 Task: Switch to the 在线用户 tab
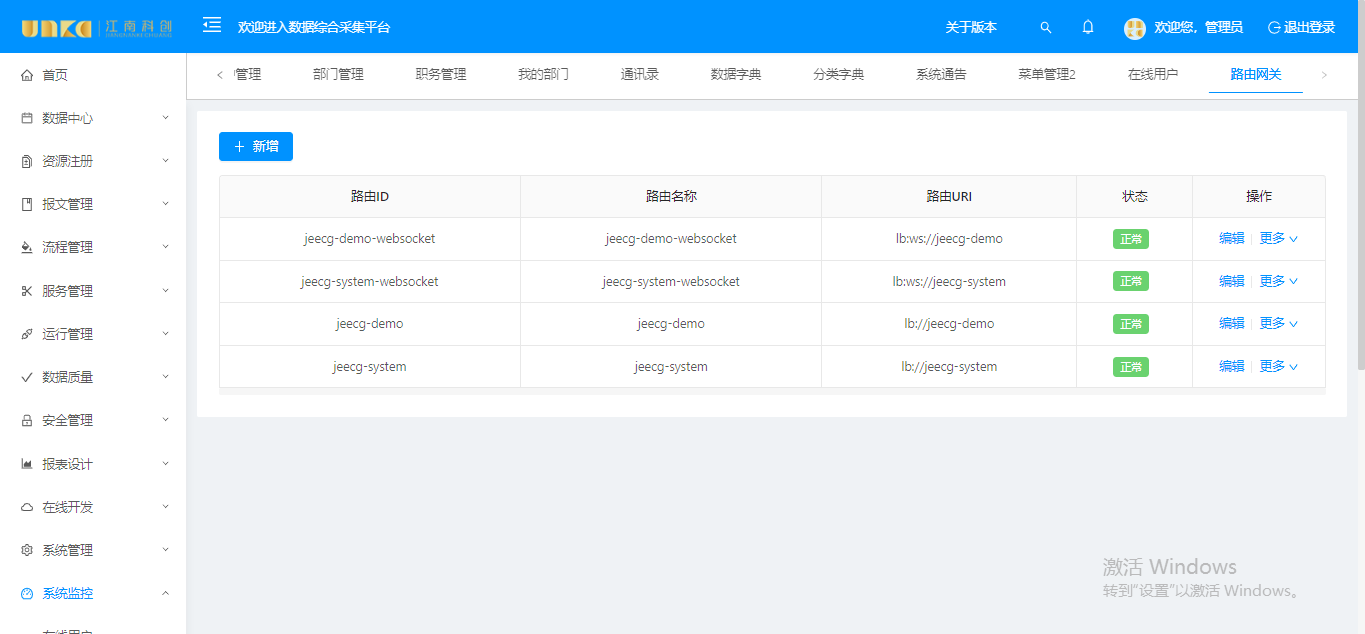coord(1153,74)
